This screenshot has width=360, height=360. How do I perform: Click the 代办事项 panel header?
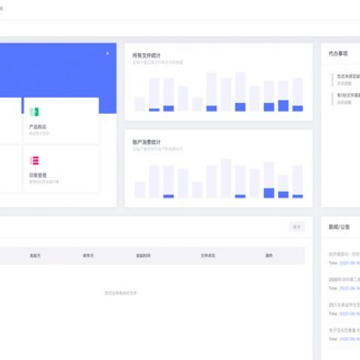(338, 53)
